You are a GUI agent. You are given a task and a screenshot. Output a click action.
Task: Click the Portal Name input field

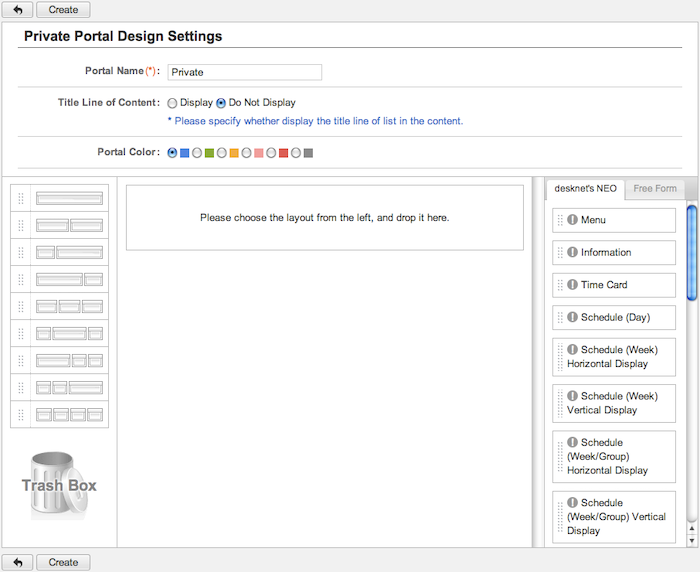click(245, 72)
